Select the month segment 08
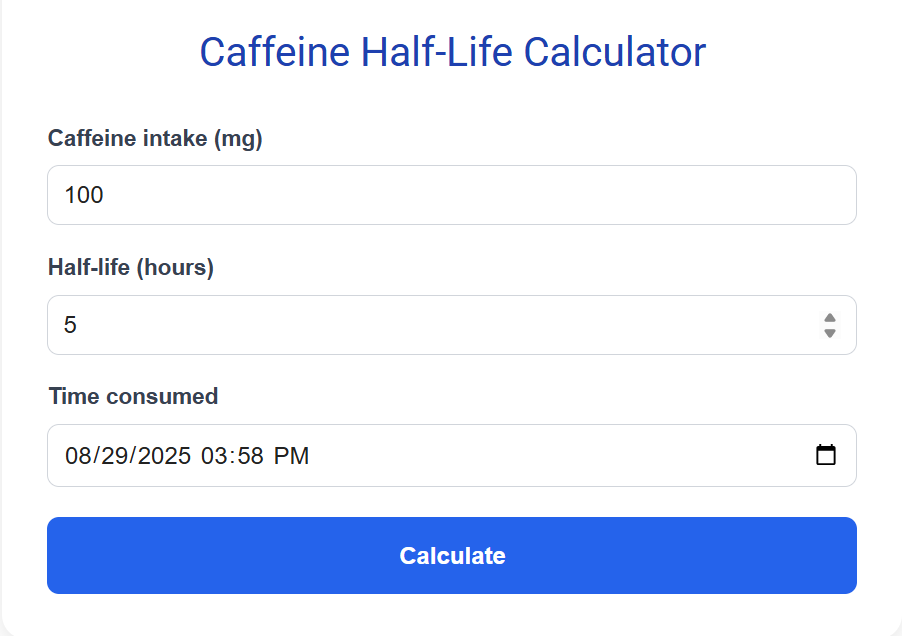Screen dimensions: 902x636 click(78, 456)
